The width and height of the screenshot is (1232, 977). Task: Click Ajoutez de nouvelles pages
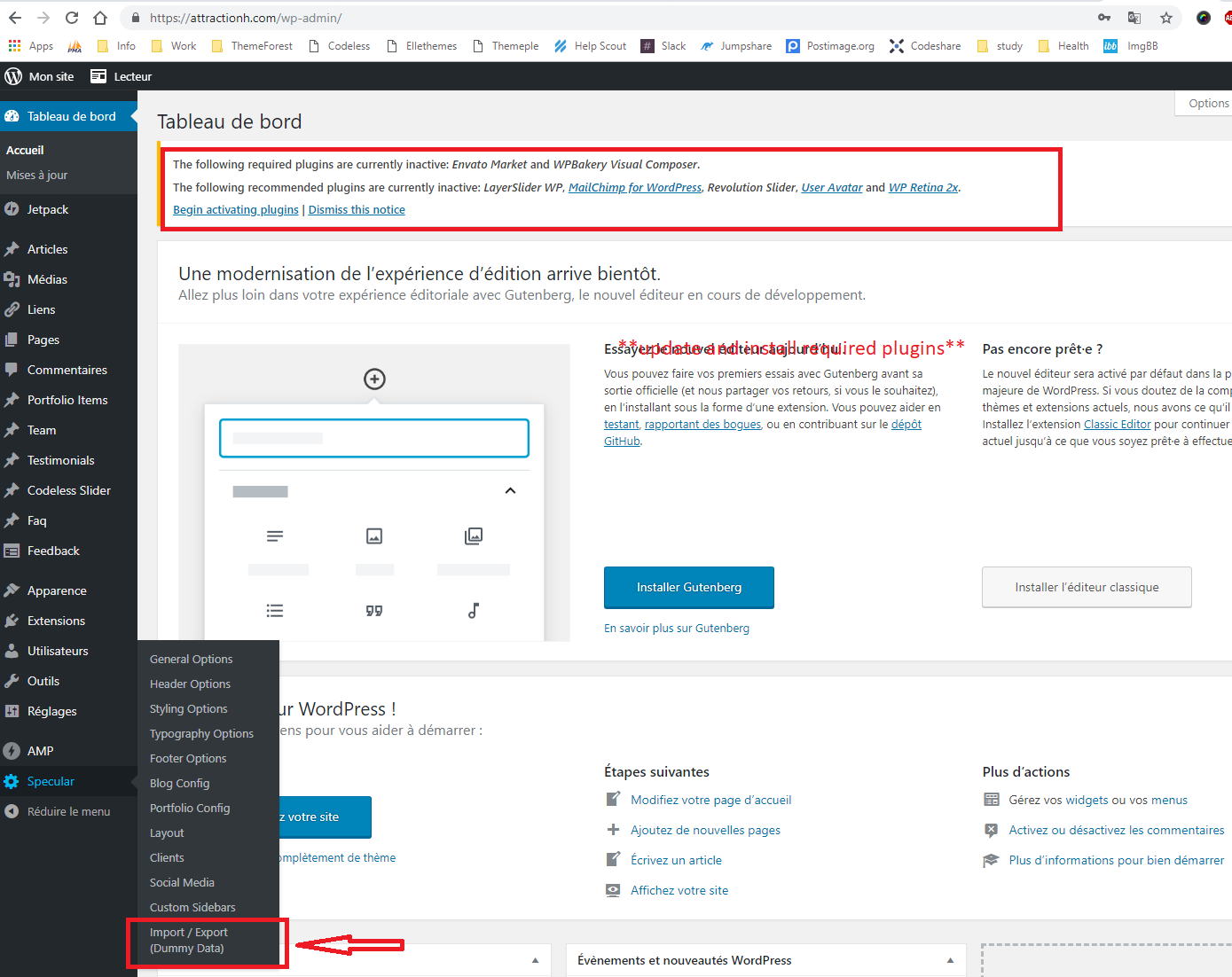pos(706,830)
